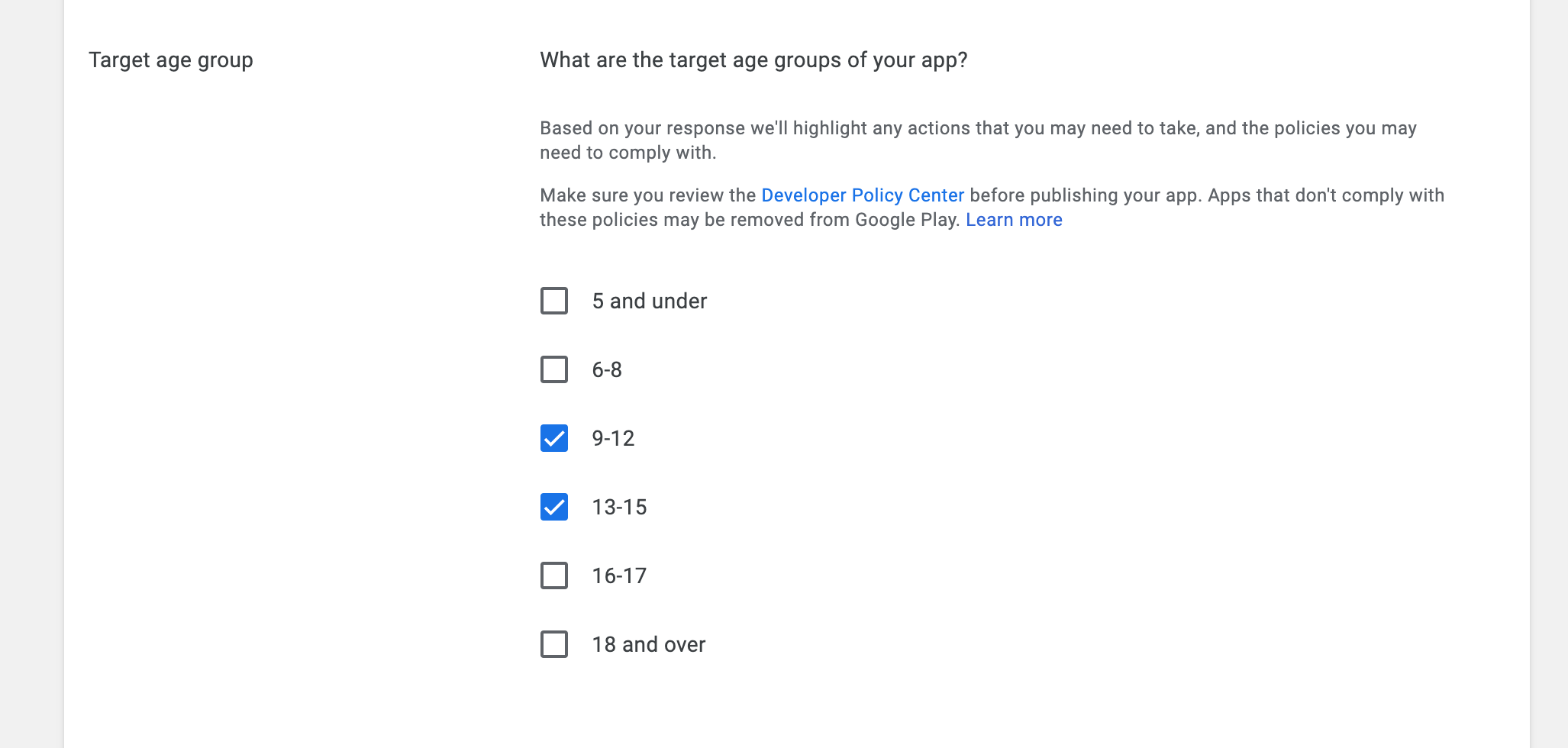Uncheck the 9-12 age group checkbox
Viewport: 1568px width, 748px height.
tap(554, 438)
